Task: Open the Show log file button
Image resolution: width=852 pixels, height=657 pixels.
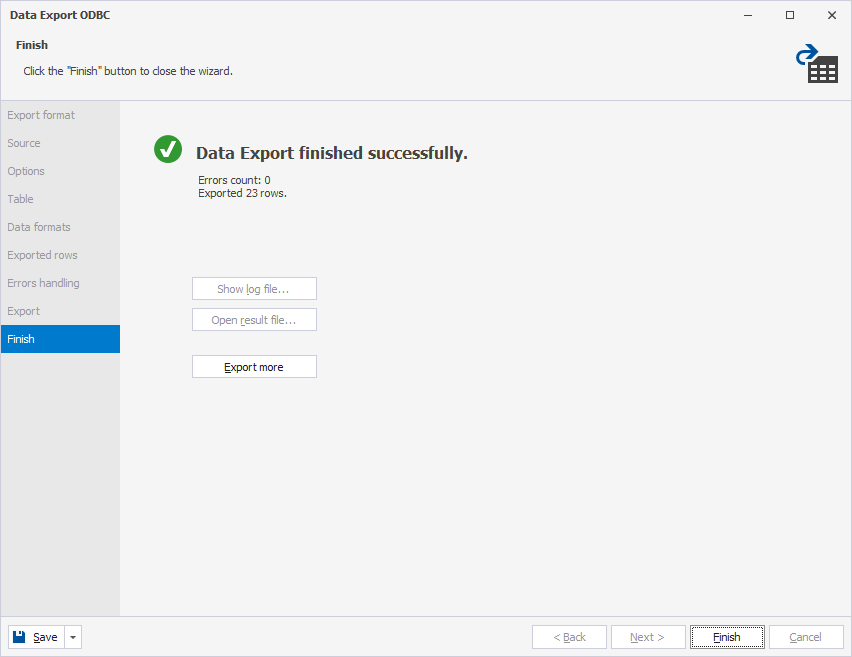Action: coord(254,289)
